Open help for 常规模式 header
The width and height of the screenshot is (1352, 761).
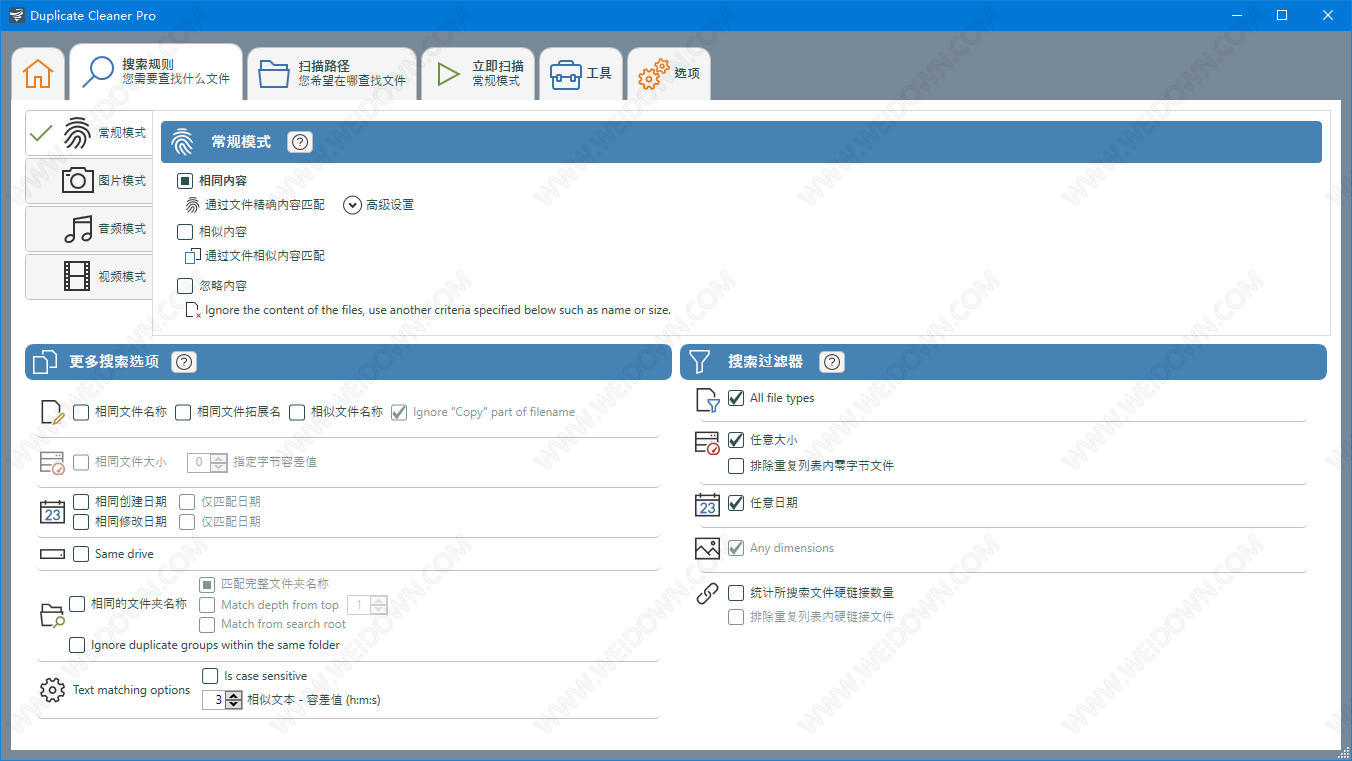point(300,142)
